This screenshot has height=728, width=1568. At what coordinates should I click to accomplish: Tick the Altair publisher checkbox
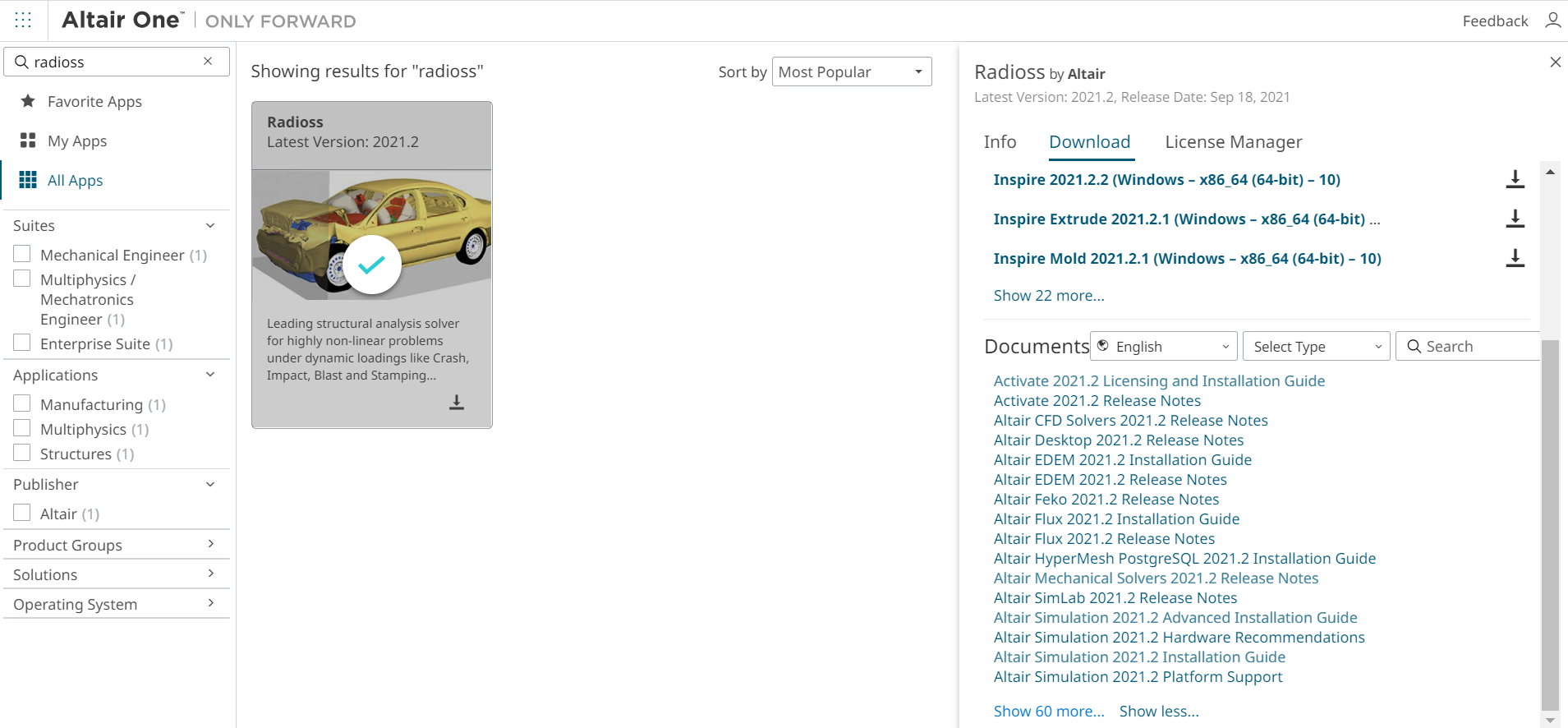point(22,514)
